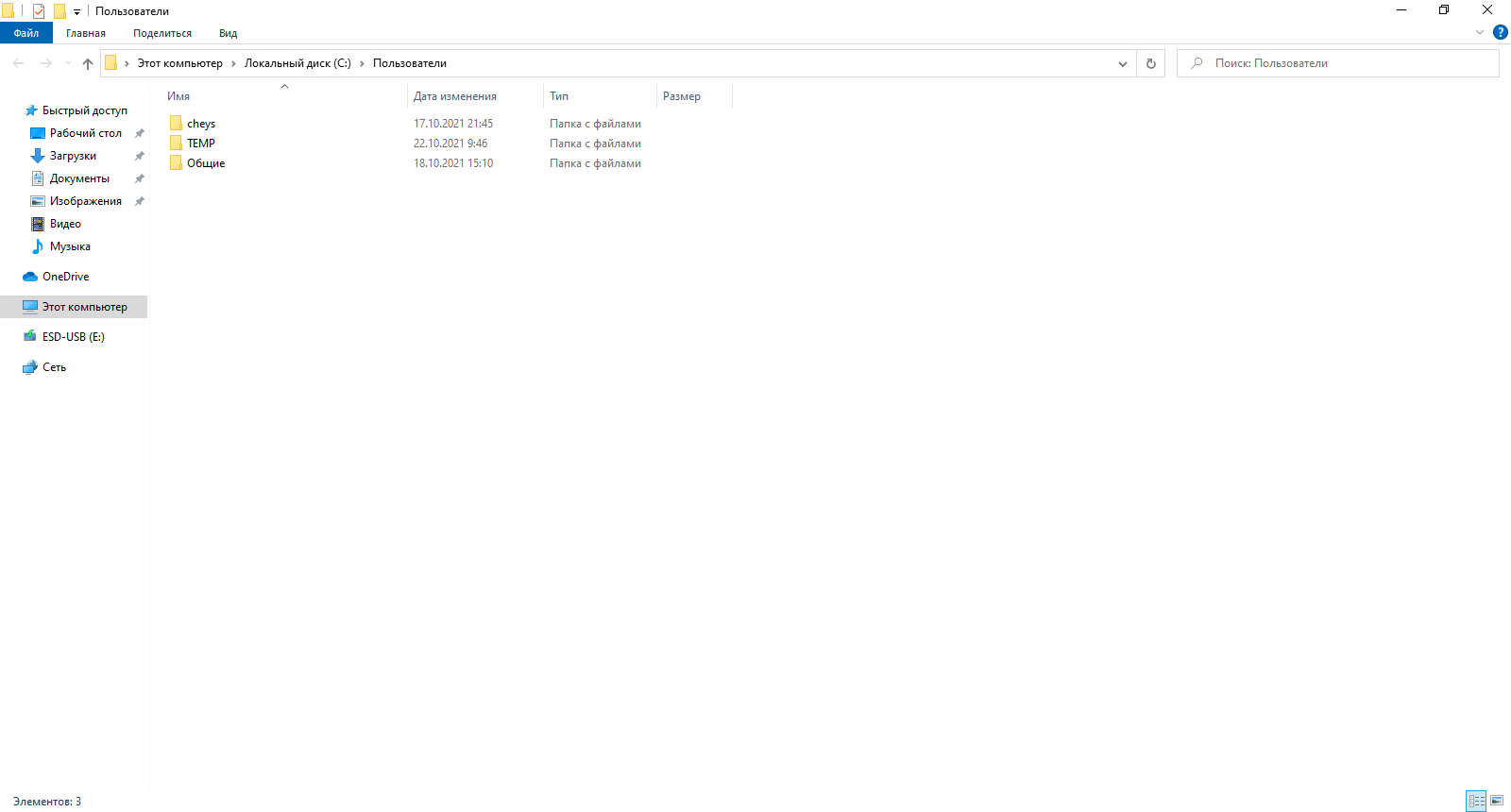Open Изображения in navigation pane
The height and width of the screenshot is (812, 1511).
click(86, 201)
